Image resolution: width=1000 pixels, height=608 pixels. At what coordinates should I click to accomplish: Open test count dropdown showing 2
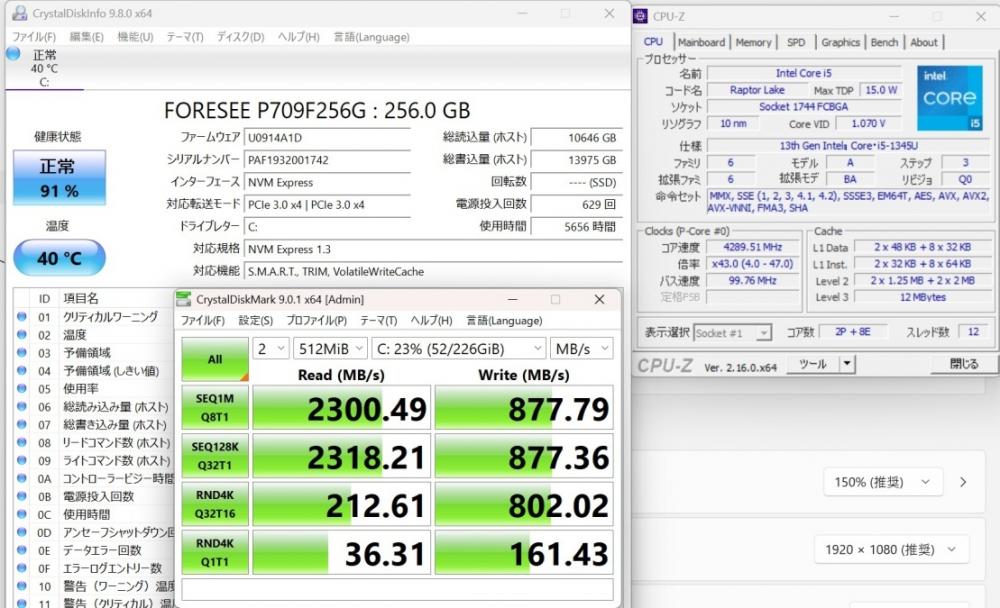pyautogui.click(x=270, y=349)
